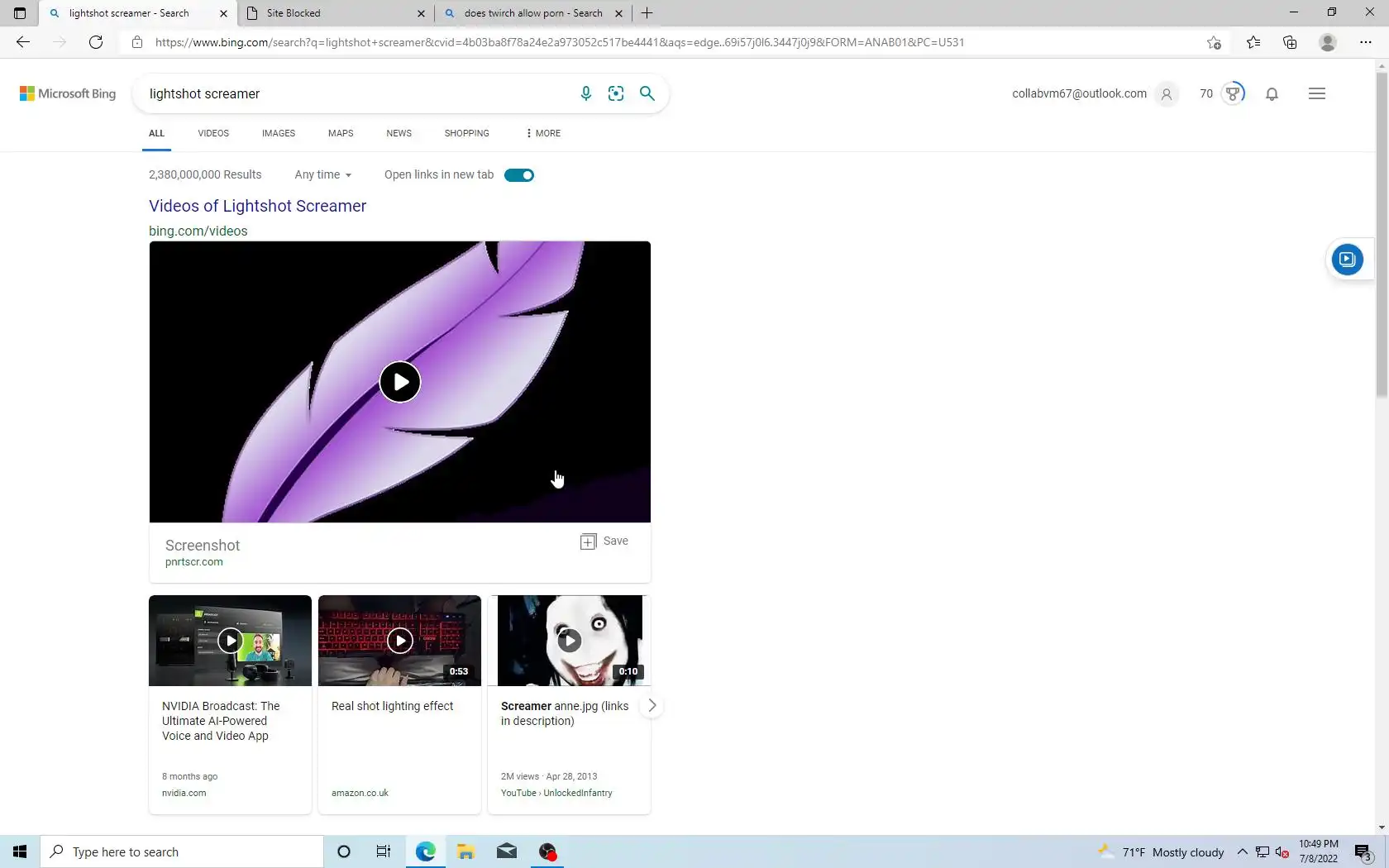1389x868 pixels.
Task: Add this page to favorites
Action: click(1214, 42)
